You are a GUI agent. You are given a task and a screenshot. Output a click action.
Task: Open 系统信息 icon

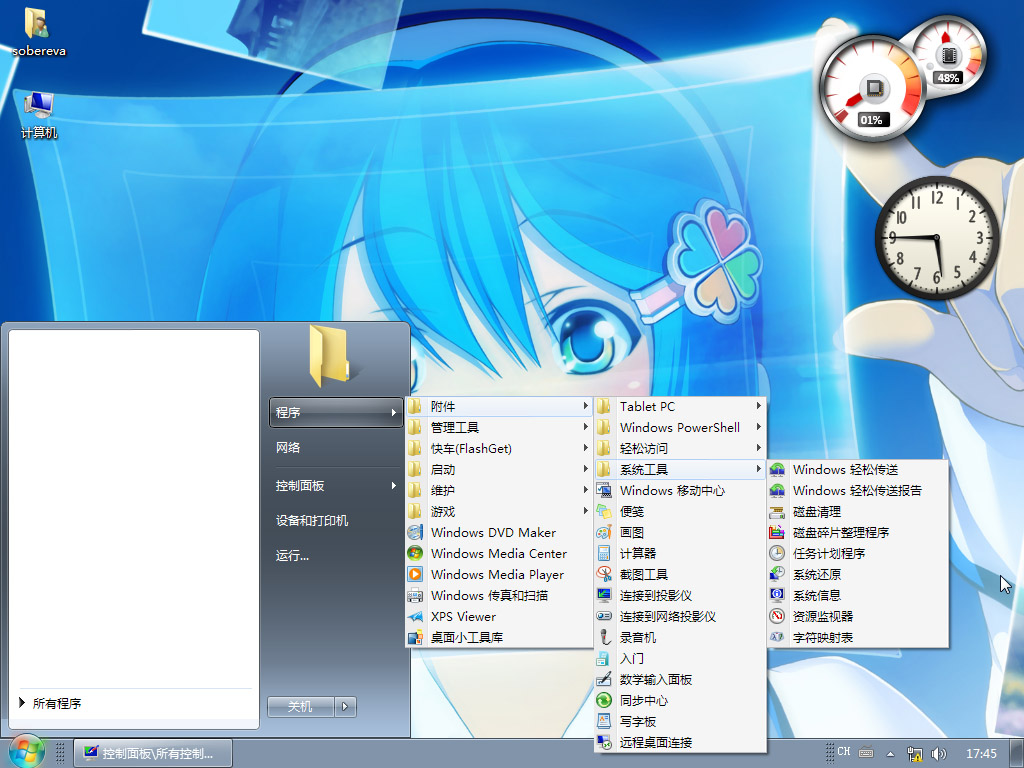(777, 595)
